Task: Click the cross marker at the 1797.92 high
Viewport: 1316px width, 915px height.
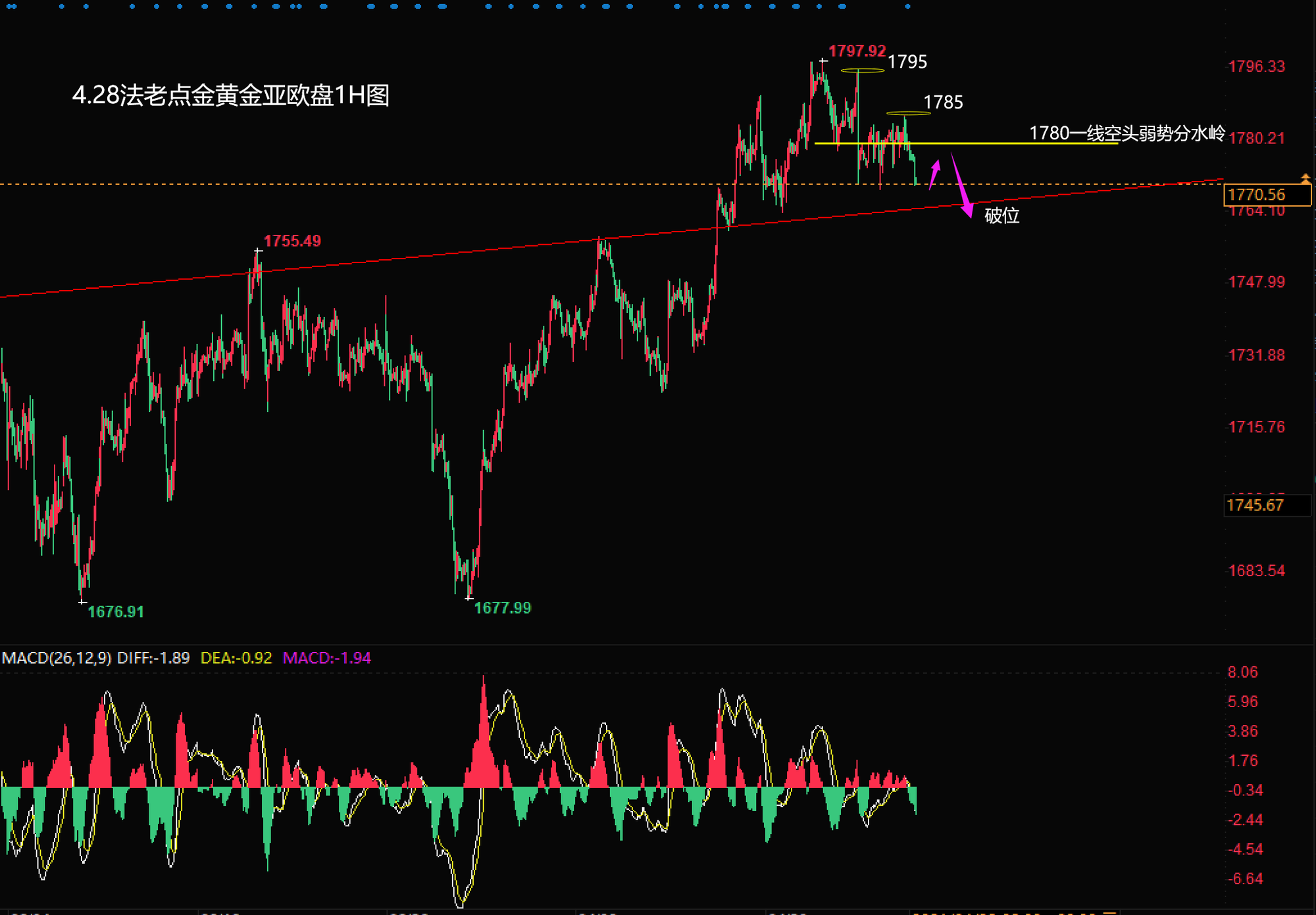Action: (823, 61)
